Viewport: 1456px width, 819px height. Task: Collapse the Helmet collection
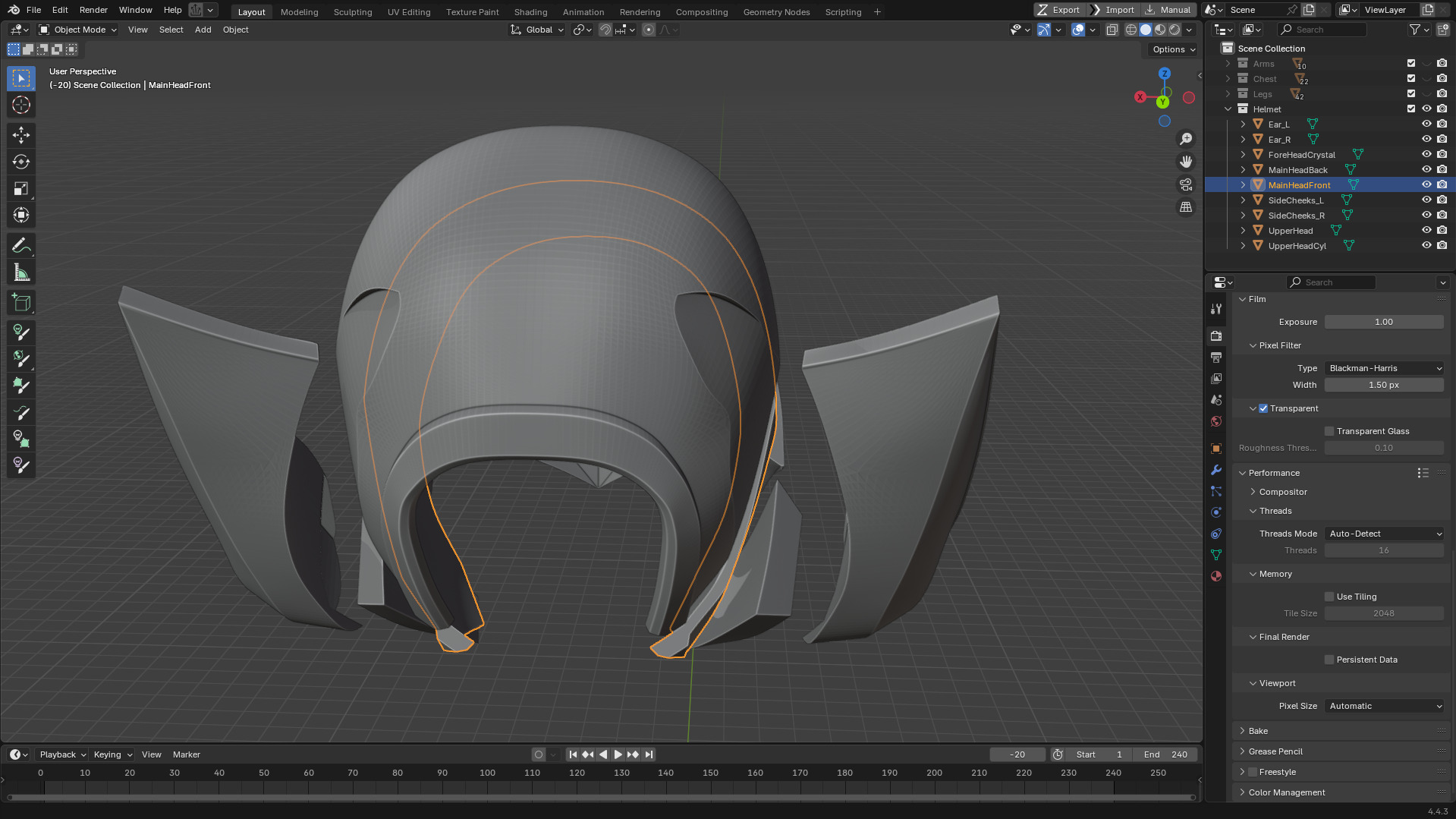pos(1228,109)
